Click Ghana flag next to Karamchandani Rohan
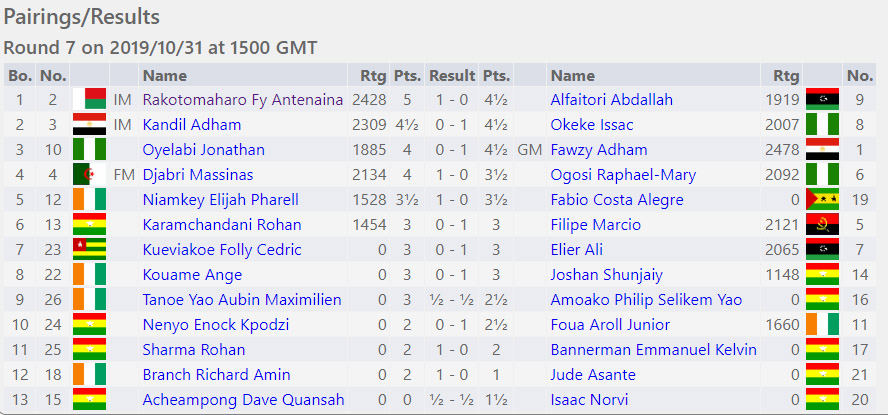 pos(89,225)
